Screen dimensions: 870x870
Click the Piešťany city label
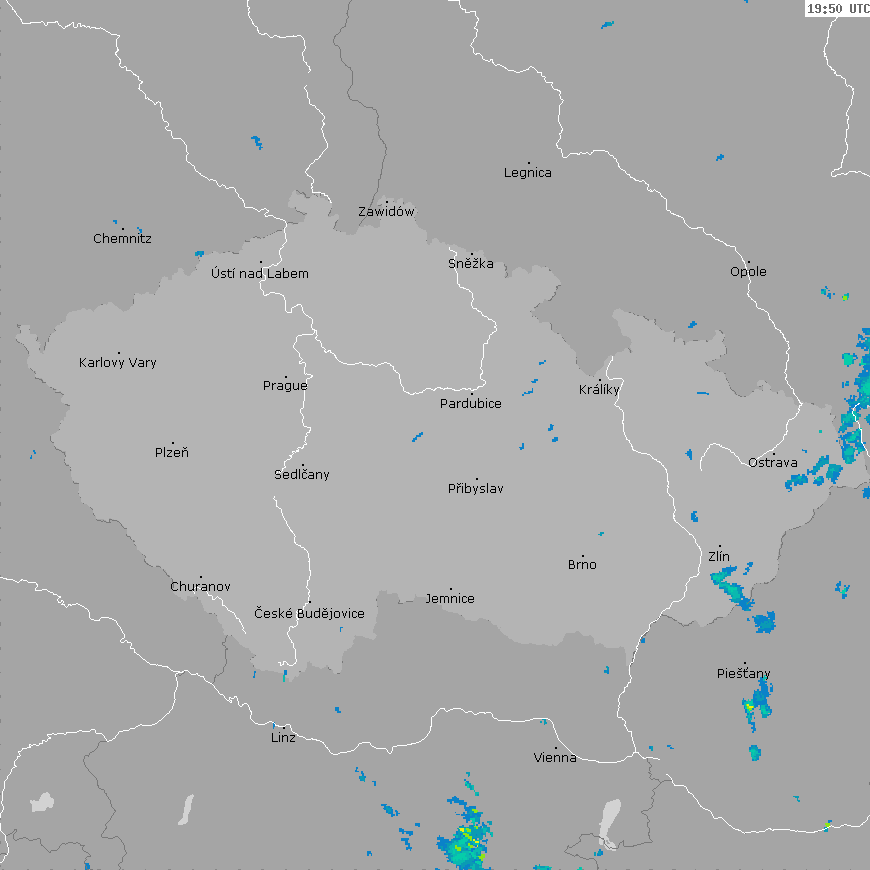point(744,674)
